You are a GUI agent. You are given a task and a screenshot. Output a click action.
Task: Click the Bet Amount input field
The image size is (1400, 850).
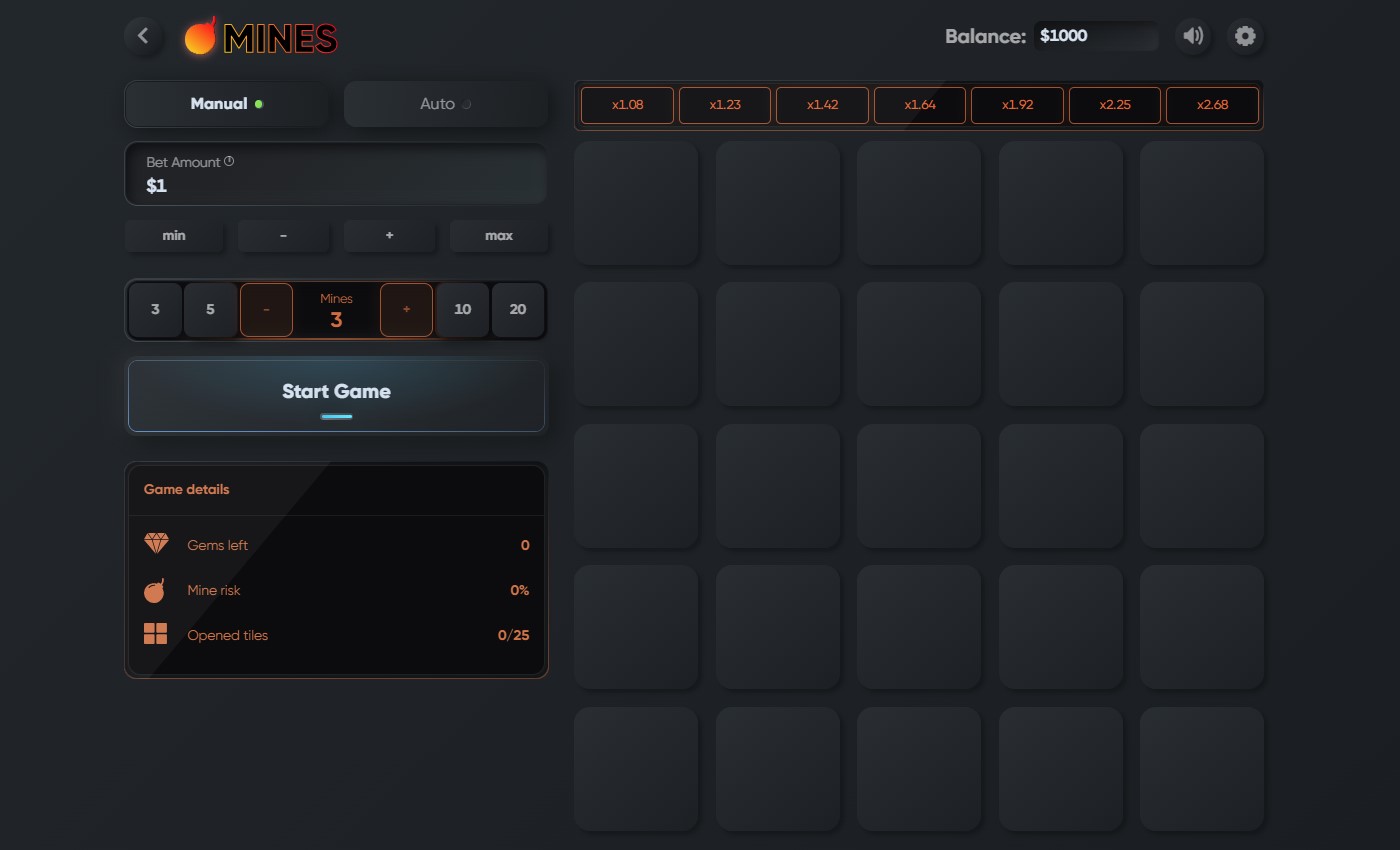(x=336, y=174)
